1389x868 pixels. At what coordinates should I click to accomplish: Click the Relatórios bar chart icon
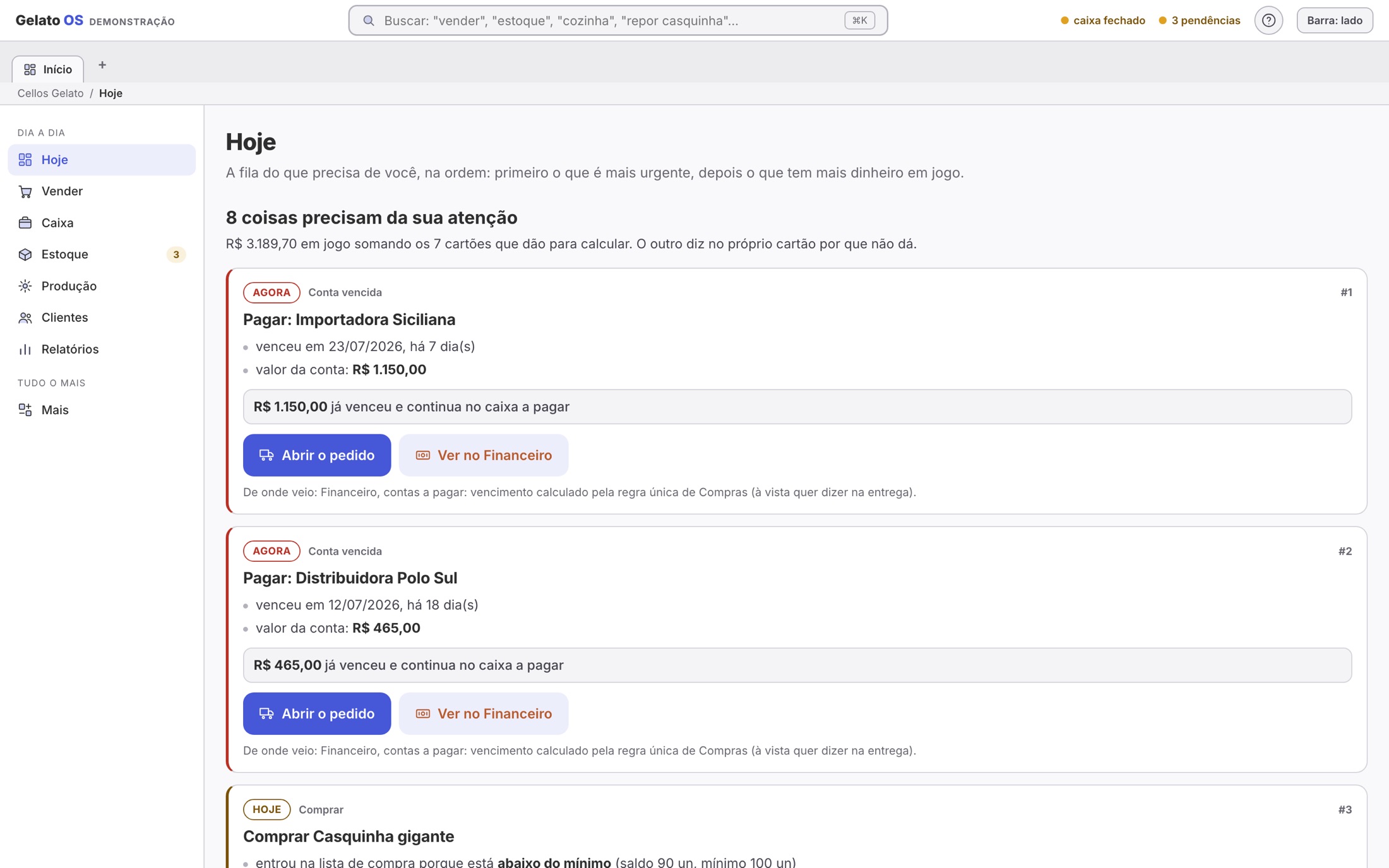(25, 349)
